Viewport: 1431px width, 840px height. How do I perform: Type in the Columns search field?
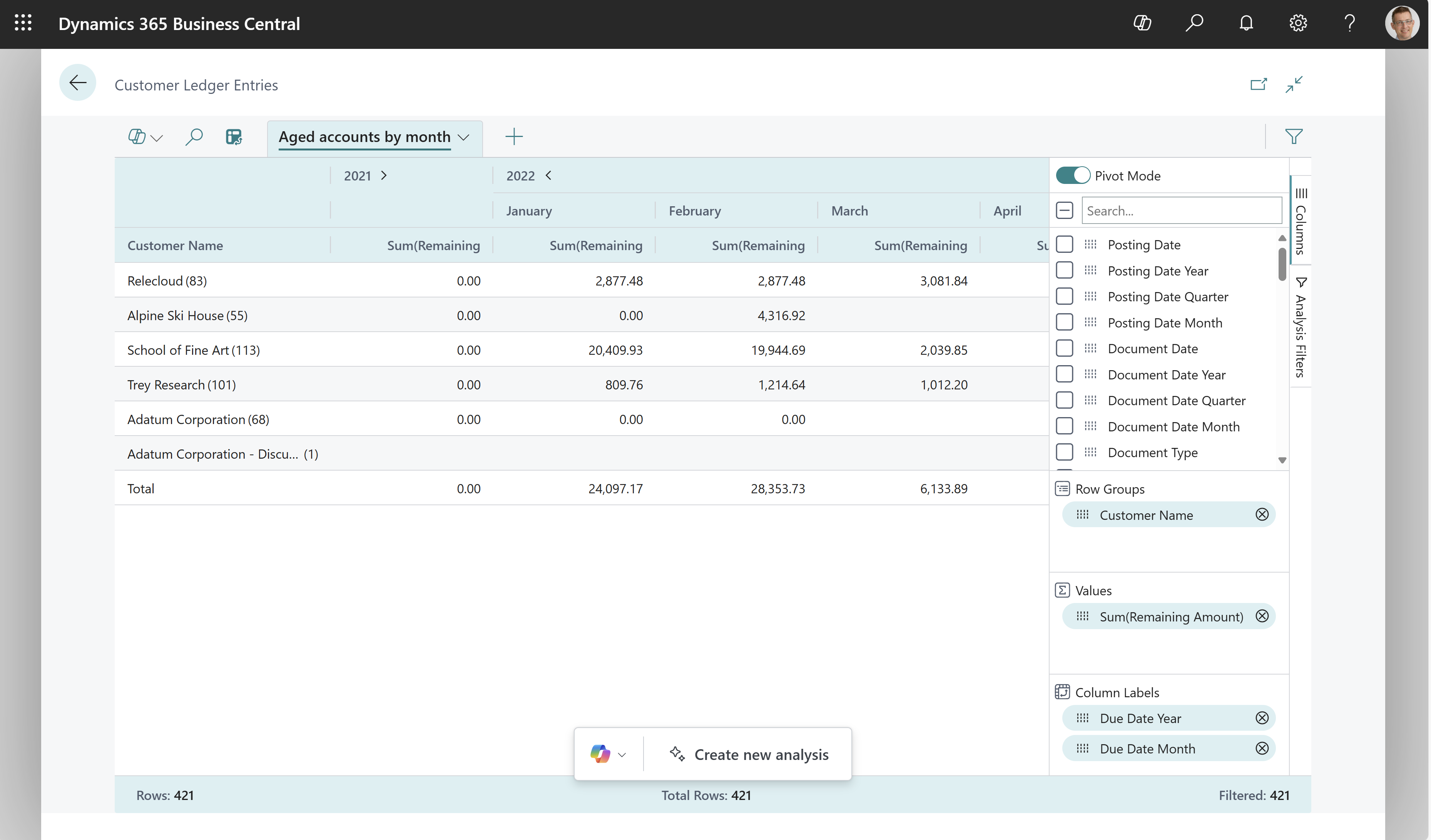click(x=1181, y=210)
